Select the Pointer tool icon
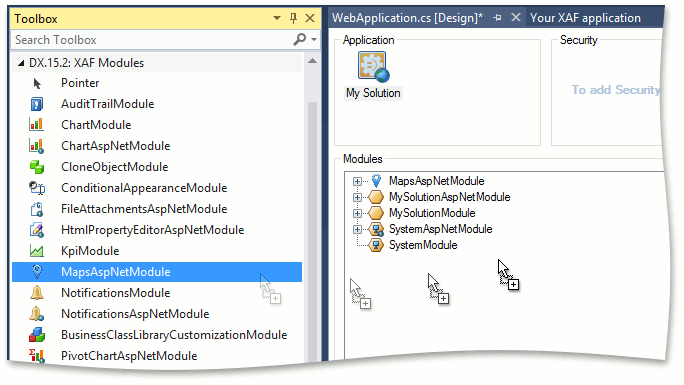684x385 pixels. point(37,83)
